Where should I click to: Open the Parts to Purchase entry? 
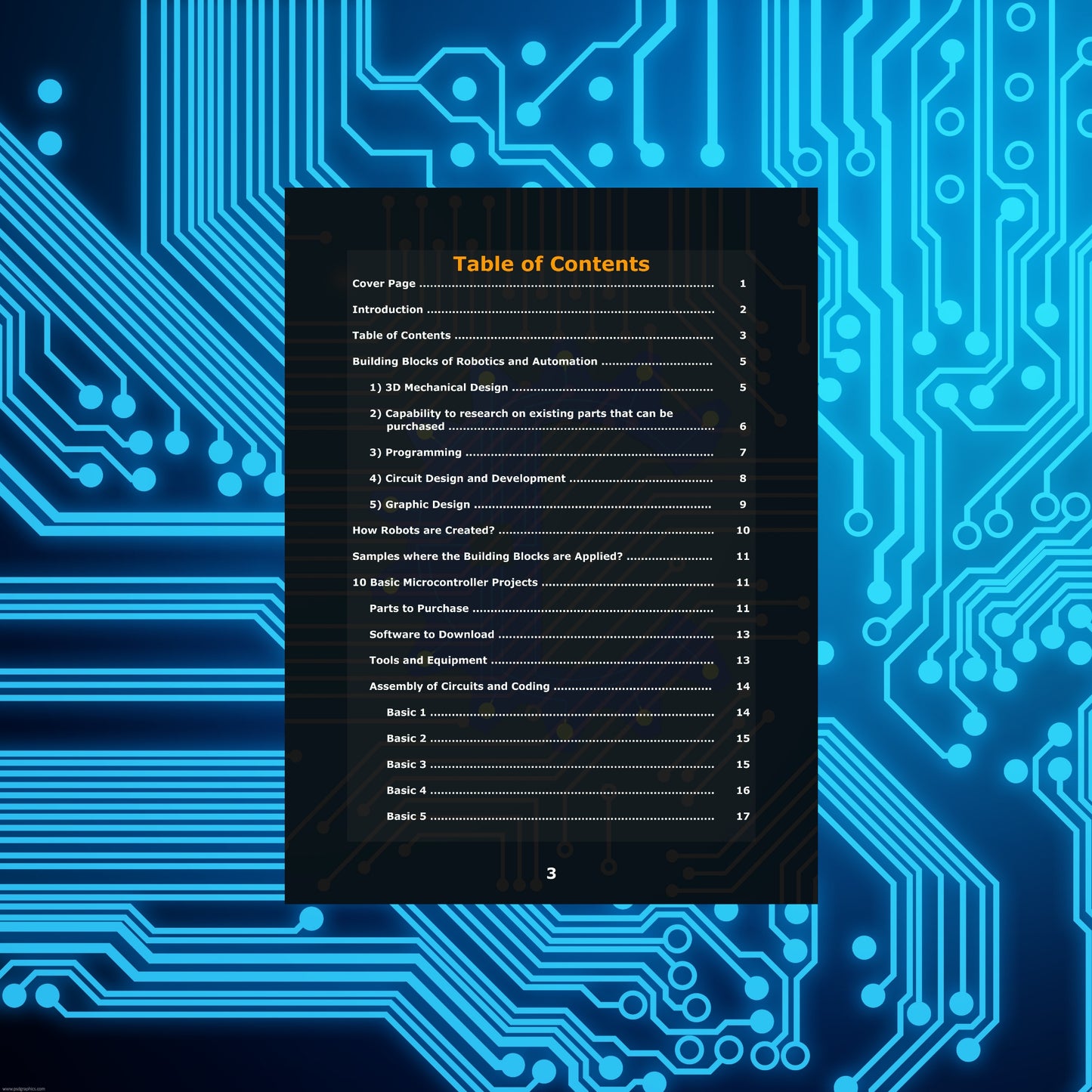click(x=419, y=609)
